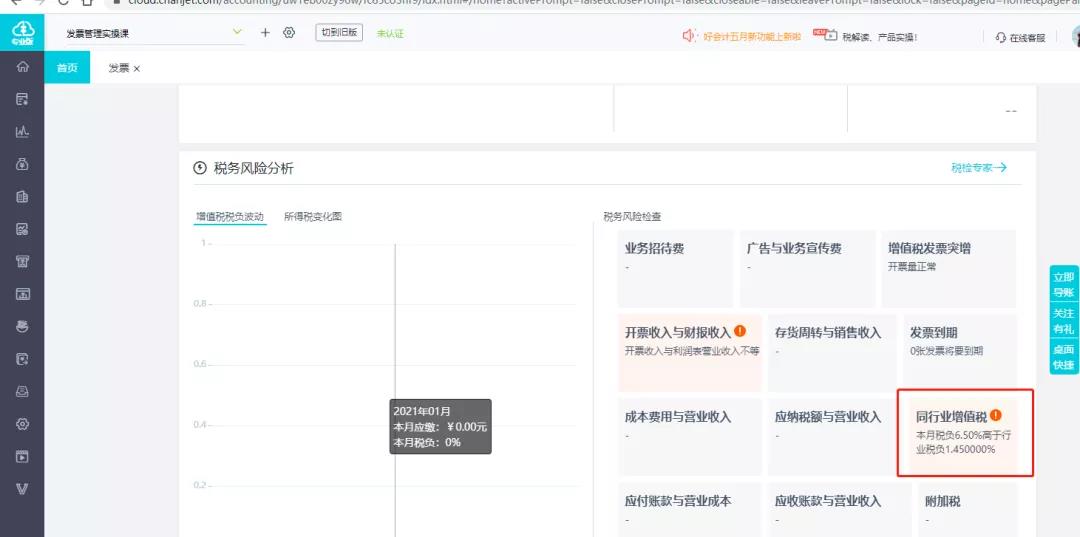Select the 所得税变化图 chart tab
This screenshot has height=537, width=1080.
tap(312, 216)
